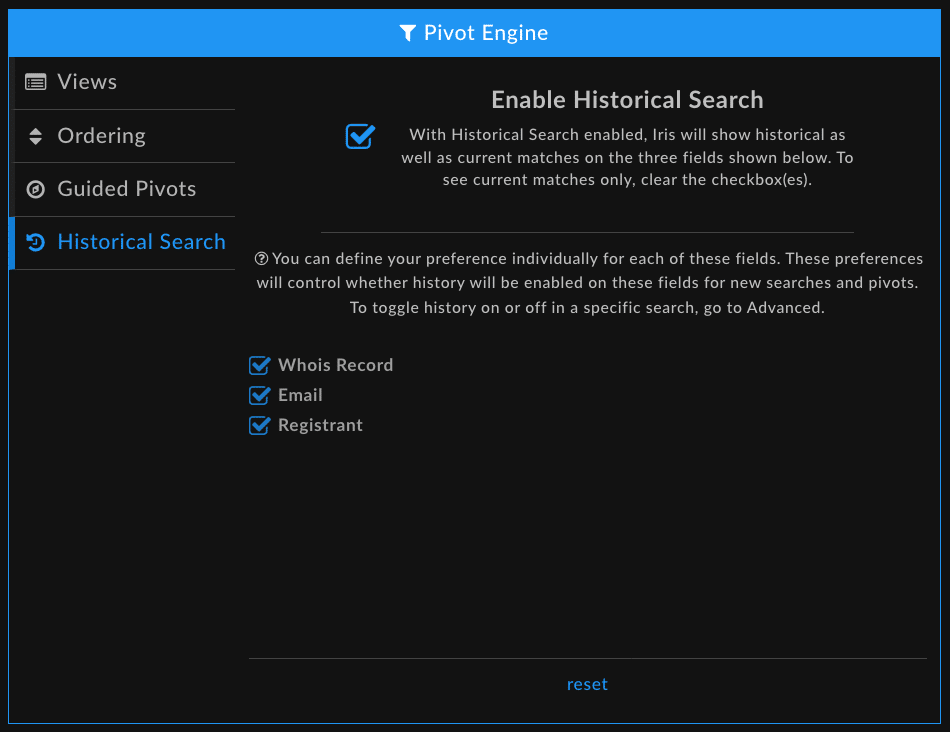Click the Historical Search clock icon
The height and width of the screenshot is (732, 950).
point(35,242)
